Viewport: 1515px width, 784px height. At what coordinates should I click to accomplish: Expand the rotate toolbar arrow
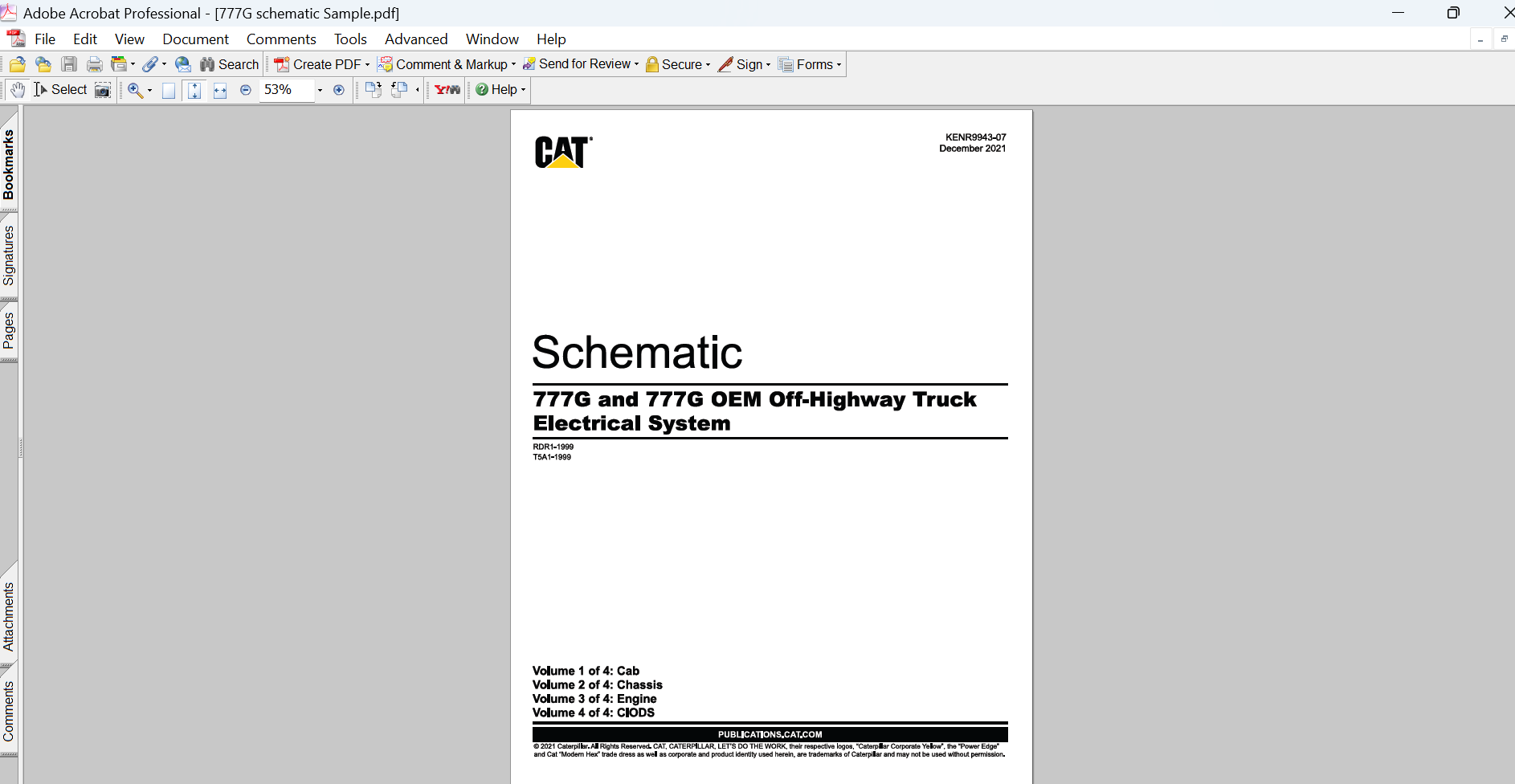[418, 90]
